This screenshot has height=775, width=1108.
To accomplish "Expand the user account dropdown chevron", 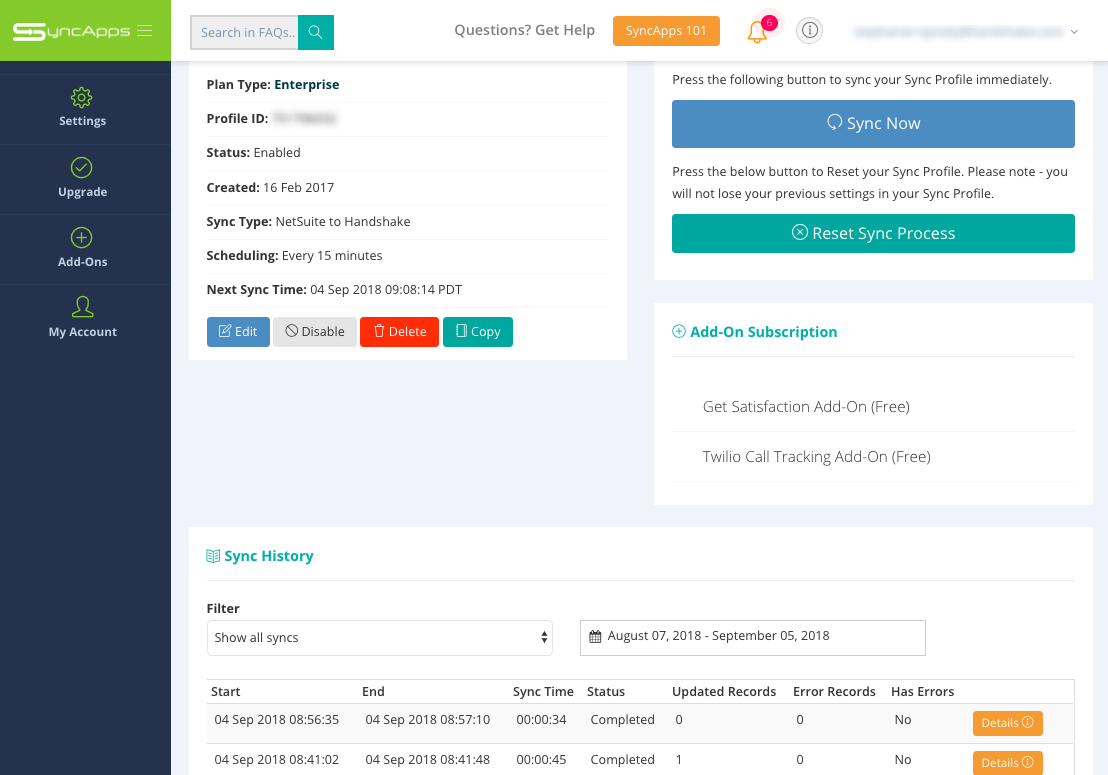I will (x=1074, y=32).
